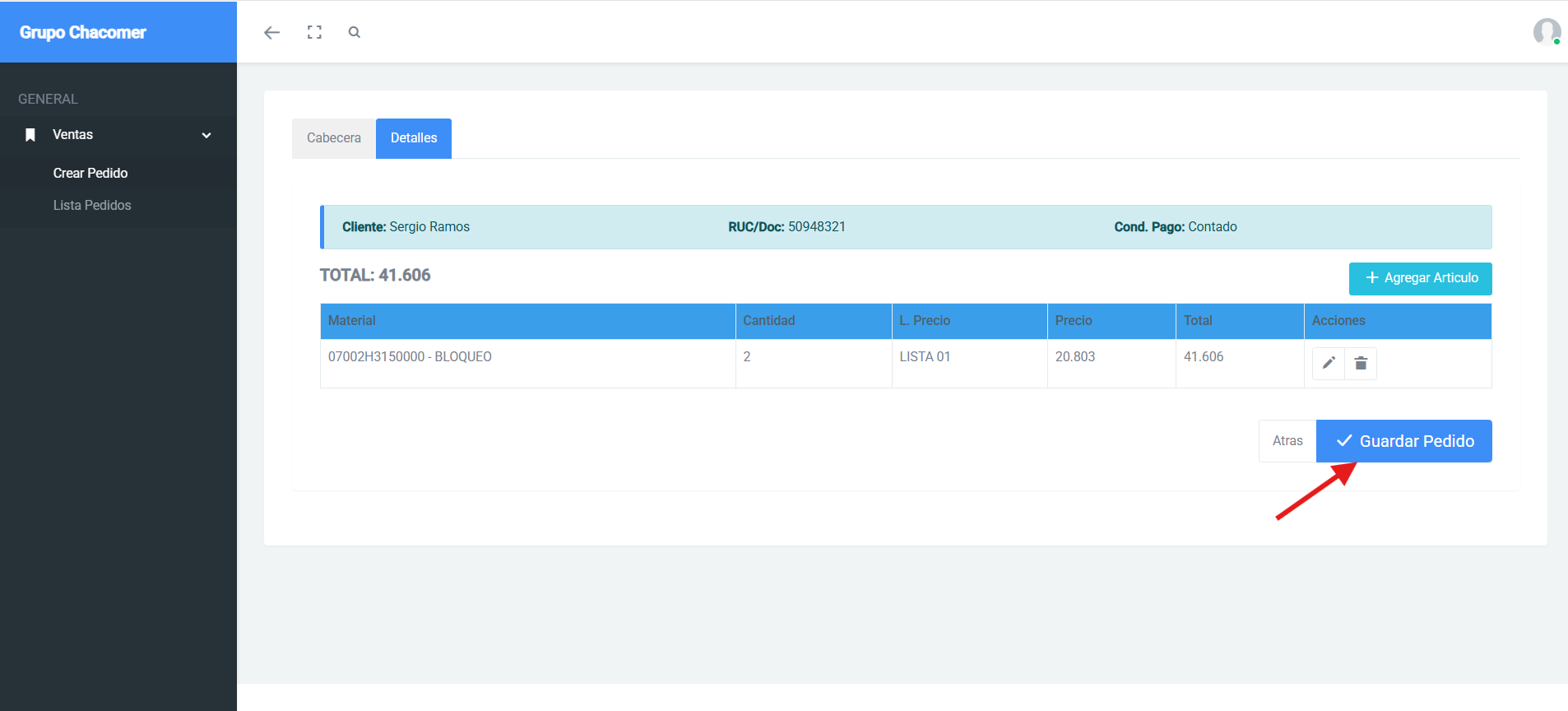This screenshot has width=1568, height=711.
Task: Edit the BLOQUEO item with pencil icon
Action: (1328, 363)
